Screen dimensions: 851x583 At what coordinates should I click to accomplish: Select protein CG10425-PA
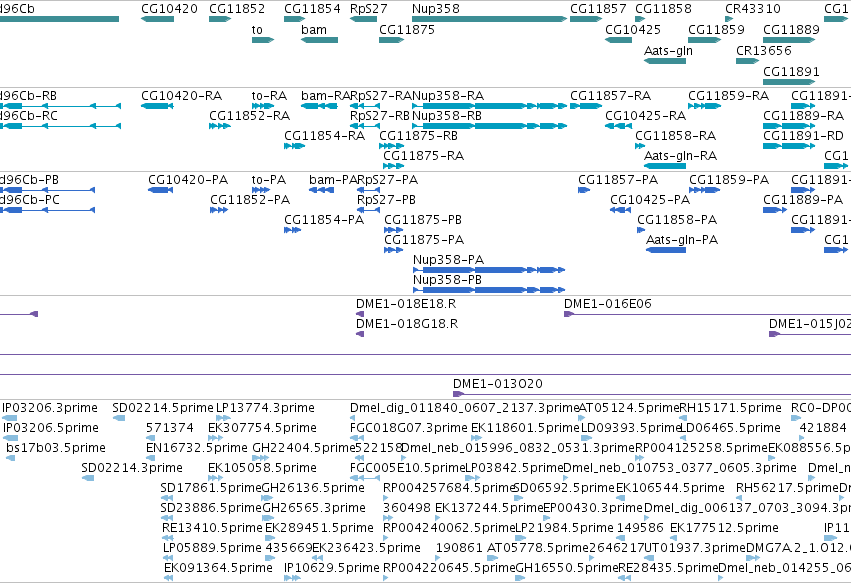[620, 210]
